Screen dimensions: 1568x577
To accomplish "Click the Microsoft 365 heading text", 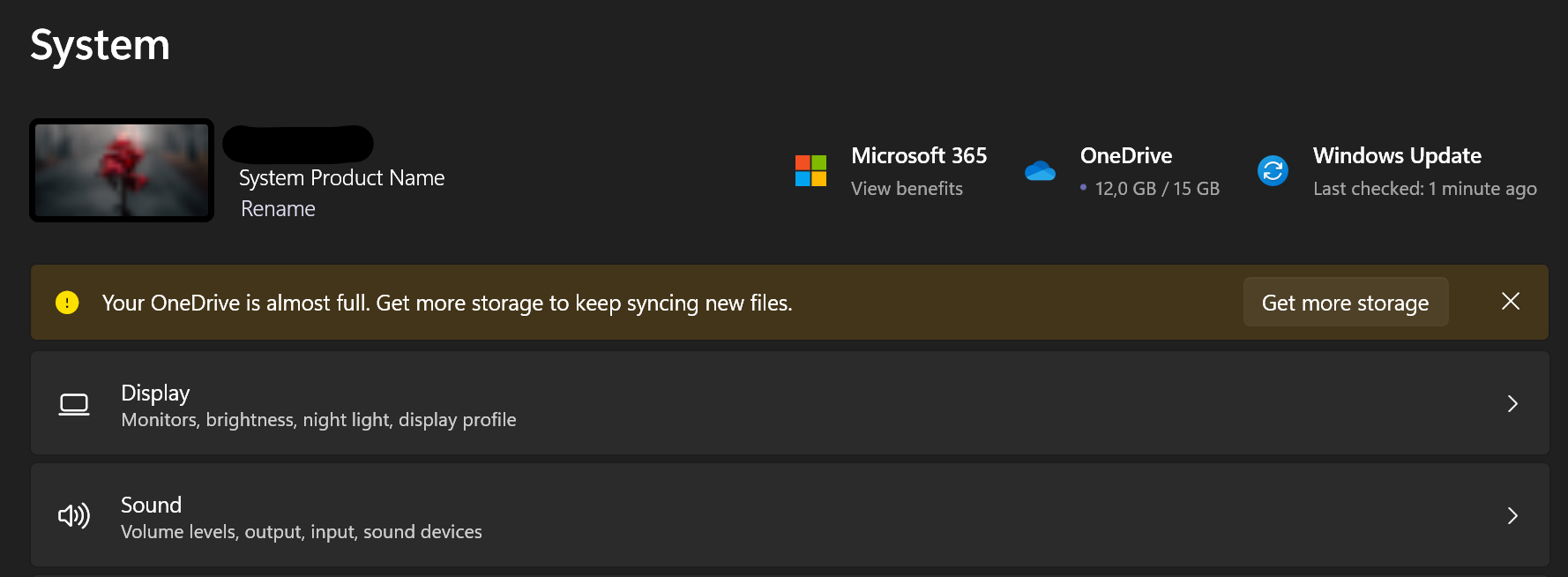I will click(x=918, y=156).
